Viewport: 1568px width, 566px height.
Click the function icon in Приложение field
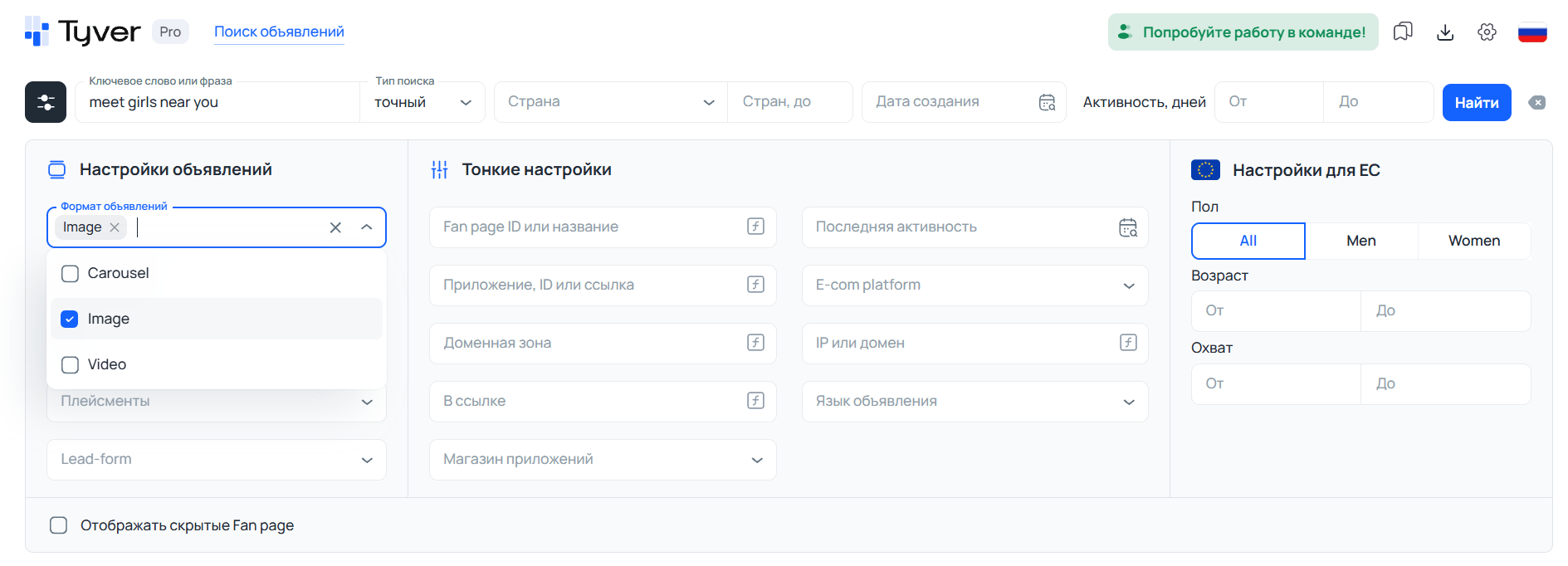click(755, 285)
